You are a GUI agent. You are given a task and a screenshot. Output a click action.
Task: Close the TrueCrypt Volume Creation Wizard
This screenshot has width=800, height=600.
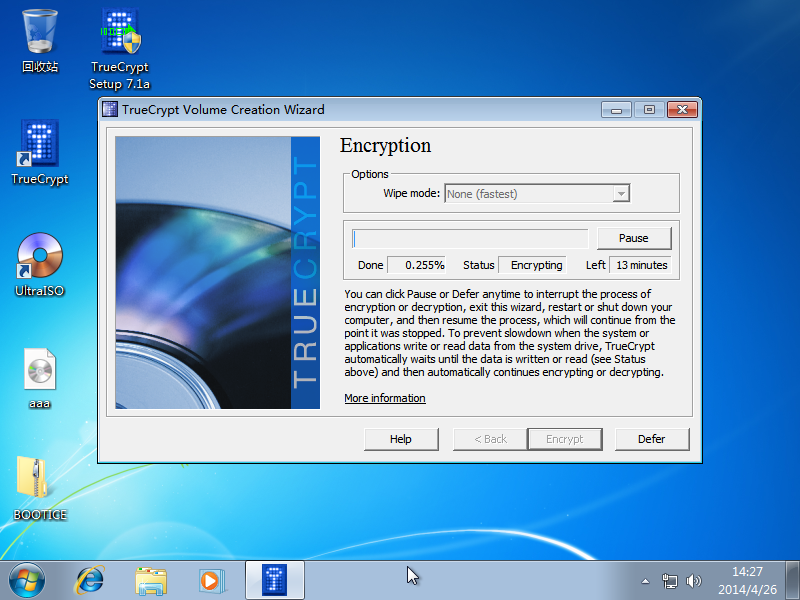(x=683, y=110)
